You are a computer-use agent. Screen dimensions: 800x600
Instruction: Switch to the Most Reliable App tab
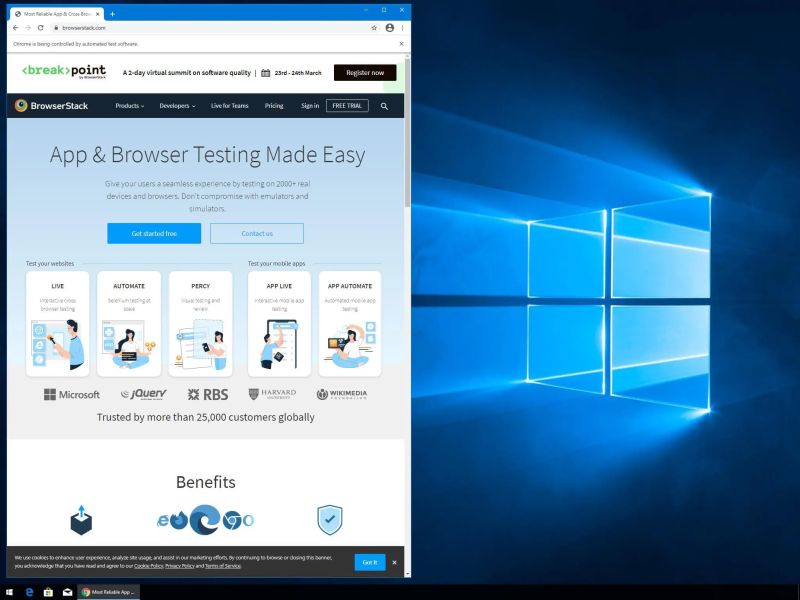55,14
